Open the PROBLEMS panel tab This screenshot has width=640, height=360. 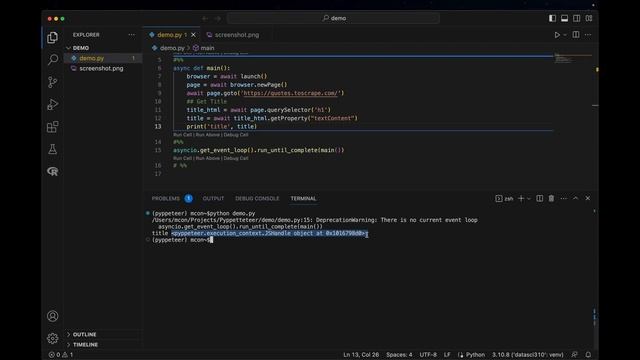(166, 198)
